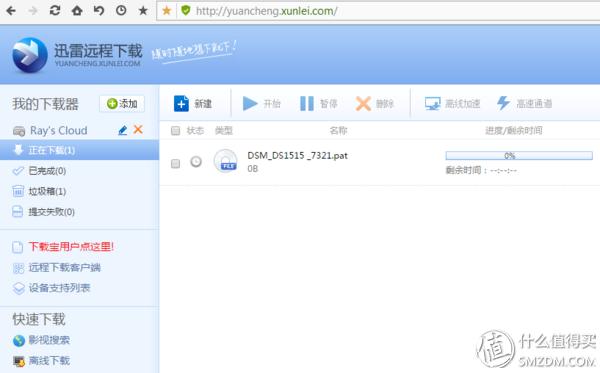Click the 剩余时间 remaining time text
The width and height of the screenshot is (600, 373).
[x=481, y=170]
